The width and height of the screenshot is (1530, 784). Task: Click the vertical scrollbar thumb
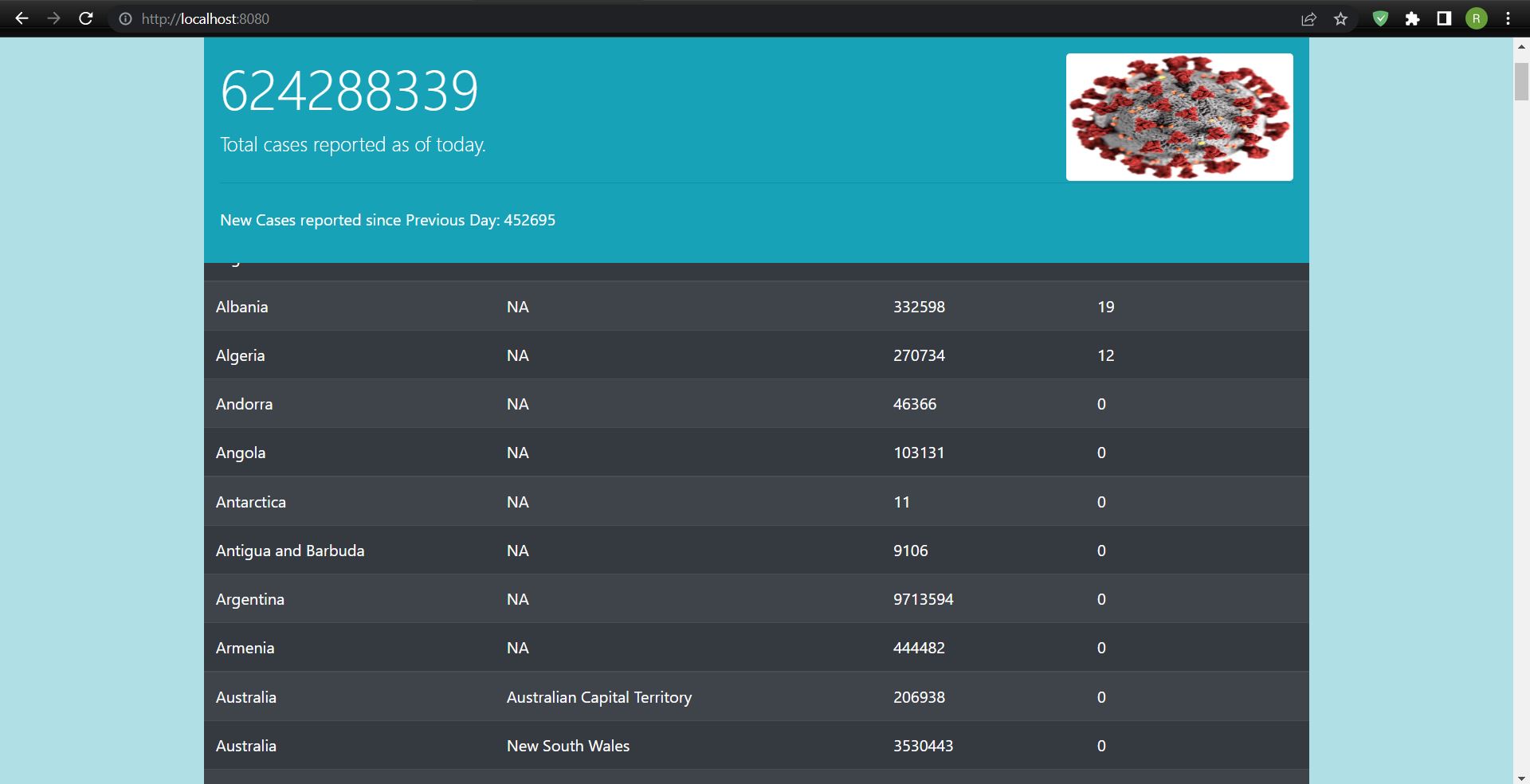tap(1521, 81)
